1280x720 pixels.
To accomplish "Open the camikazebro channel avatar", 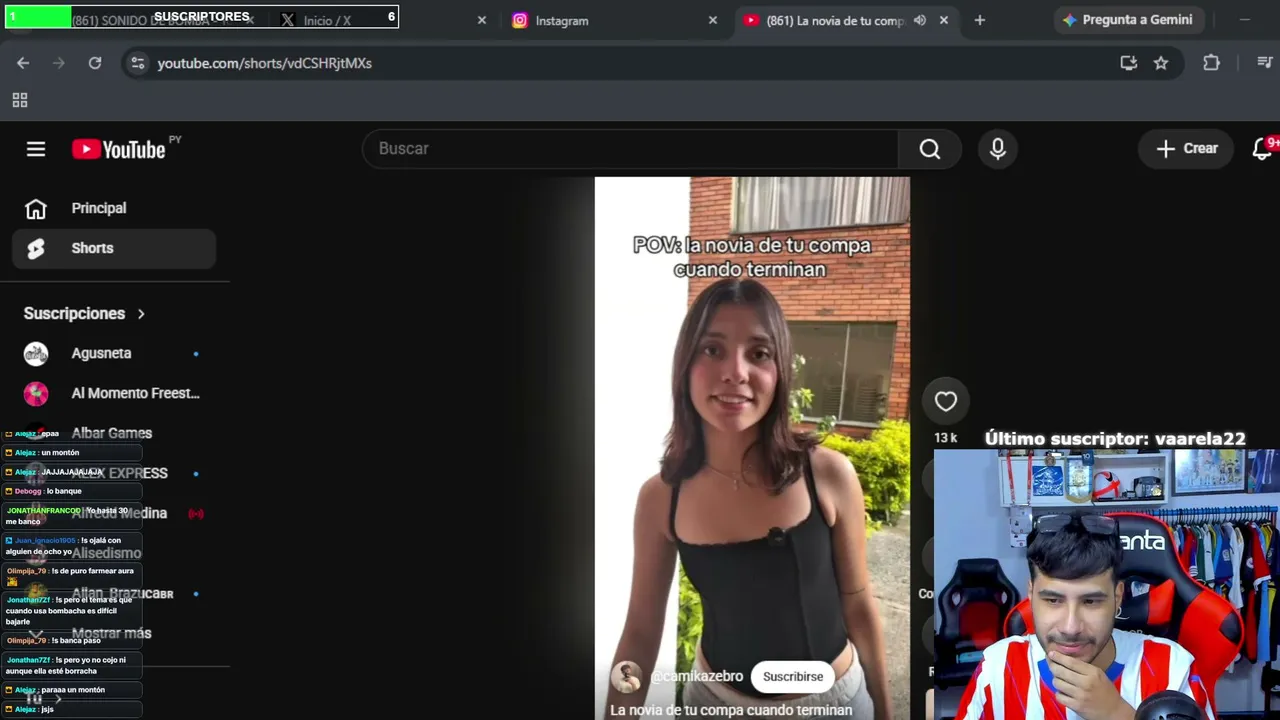I will 626,677.
